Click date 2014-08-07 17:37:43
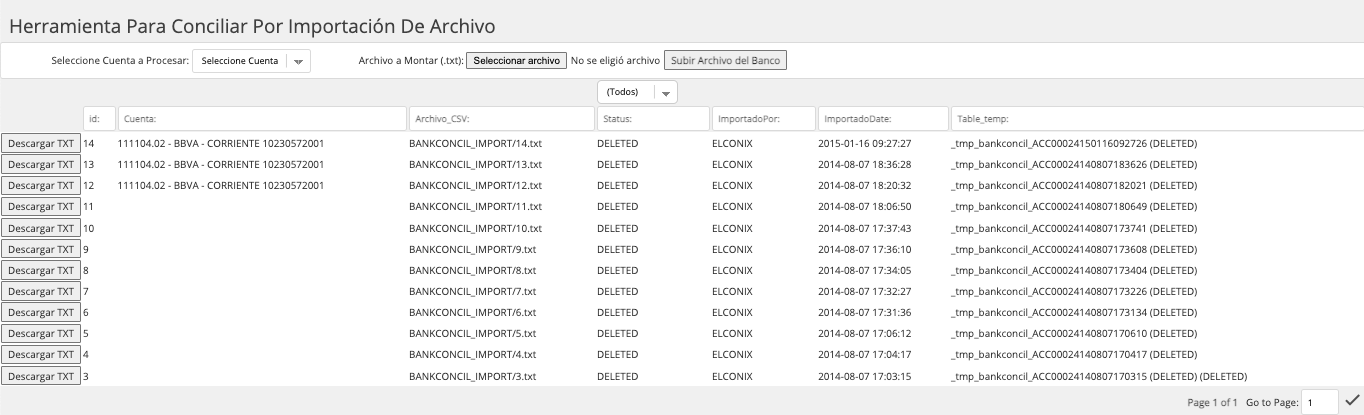Image resolution: width=1364 pixels, height=415 pixels. point(864,228)
